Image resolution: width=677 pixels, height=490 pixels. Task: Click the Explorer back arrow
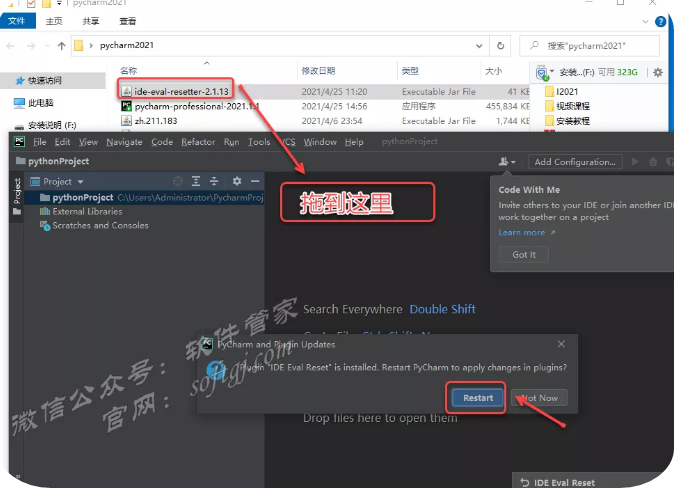coord(11,45)
